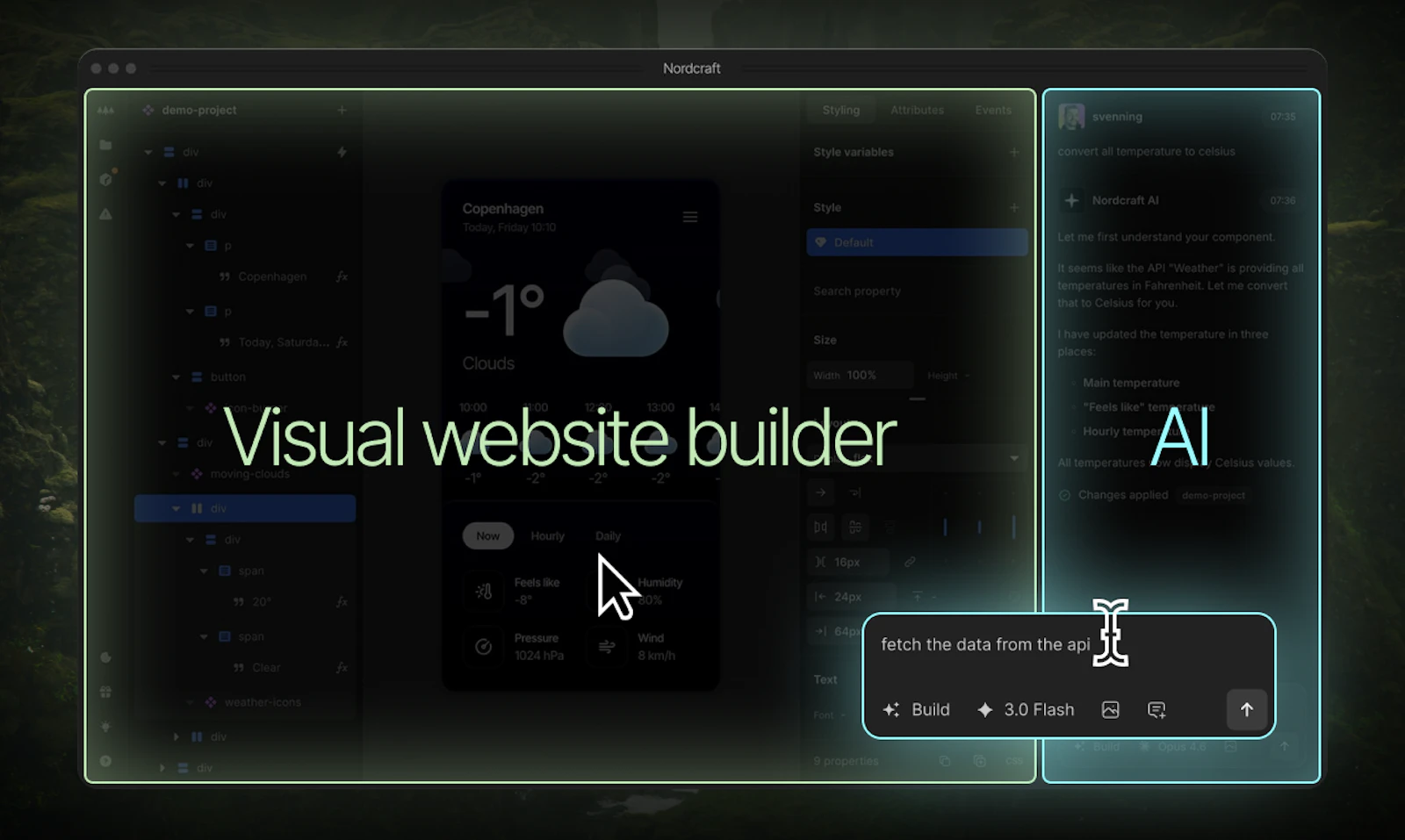The width and height of the screenshot is (1405, 840).
Task: Click the demo-project chip in AI chat
Action: pos(1214,495)
